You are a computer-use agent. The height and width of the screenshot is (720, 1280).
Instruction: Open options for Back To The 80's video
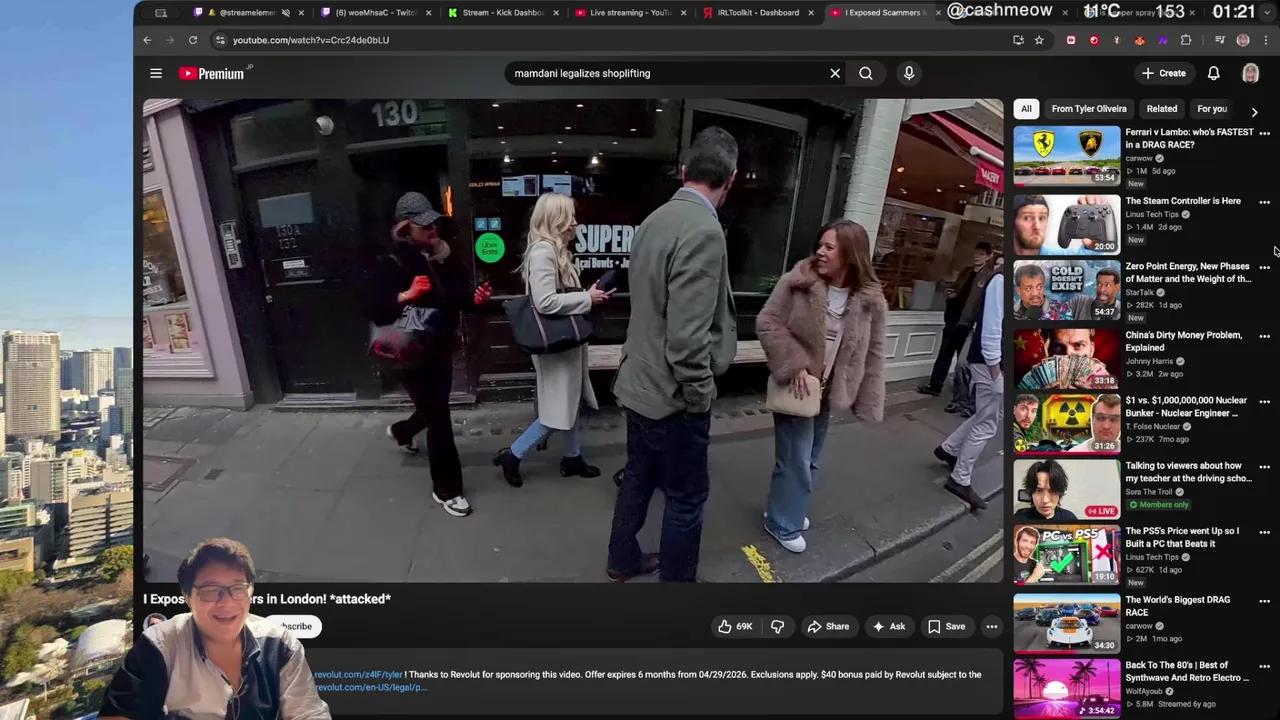tap(1264, 667)
